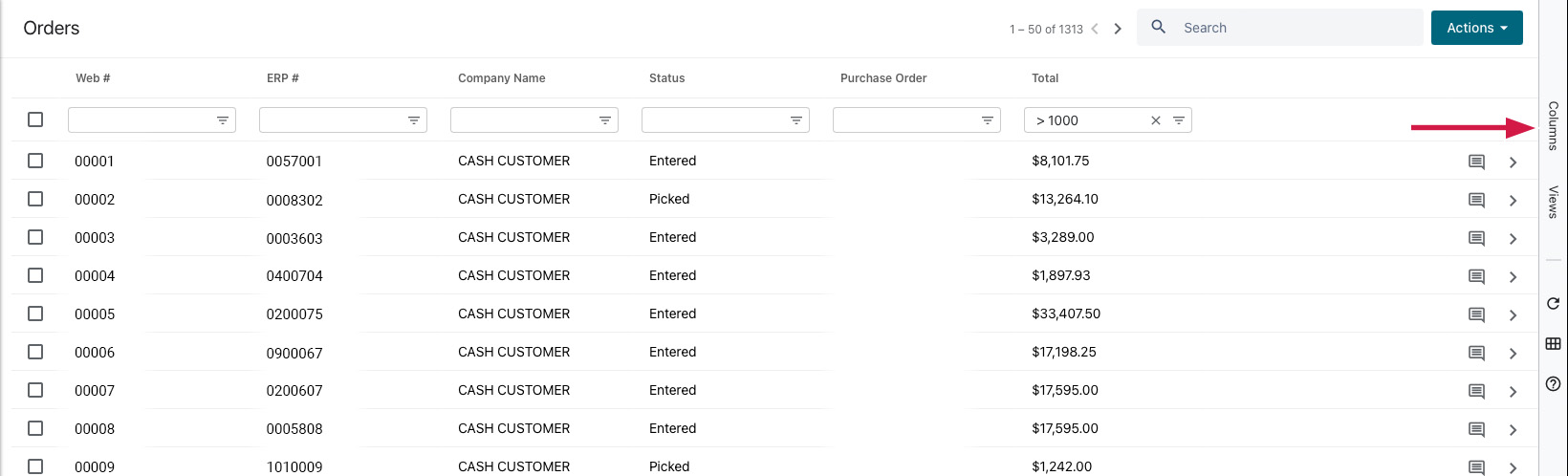This screenshot has width=1568, height=476.
Task: Select total $33,407.50
Action: click(1066, 314)
